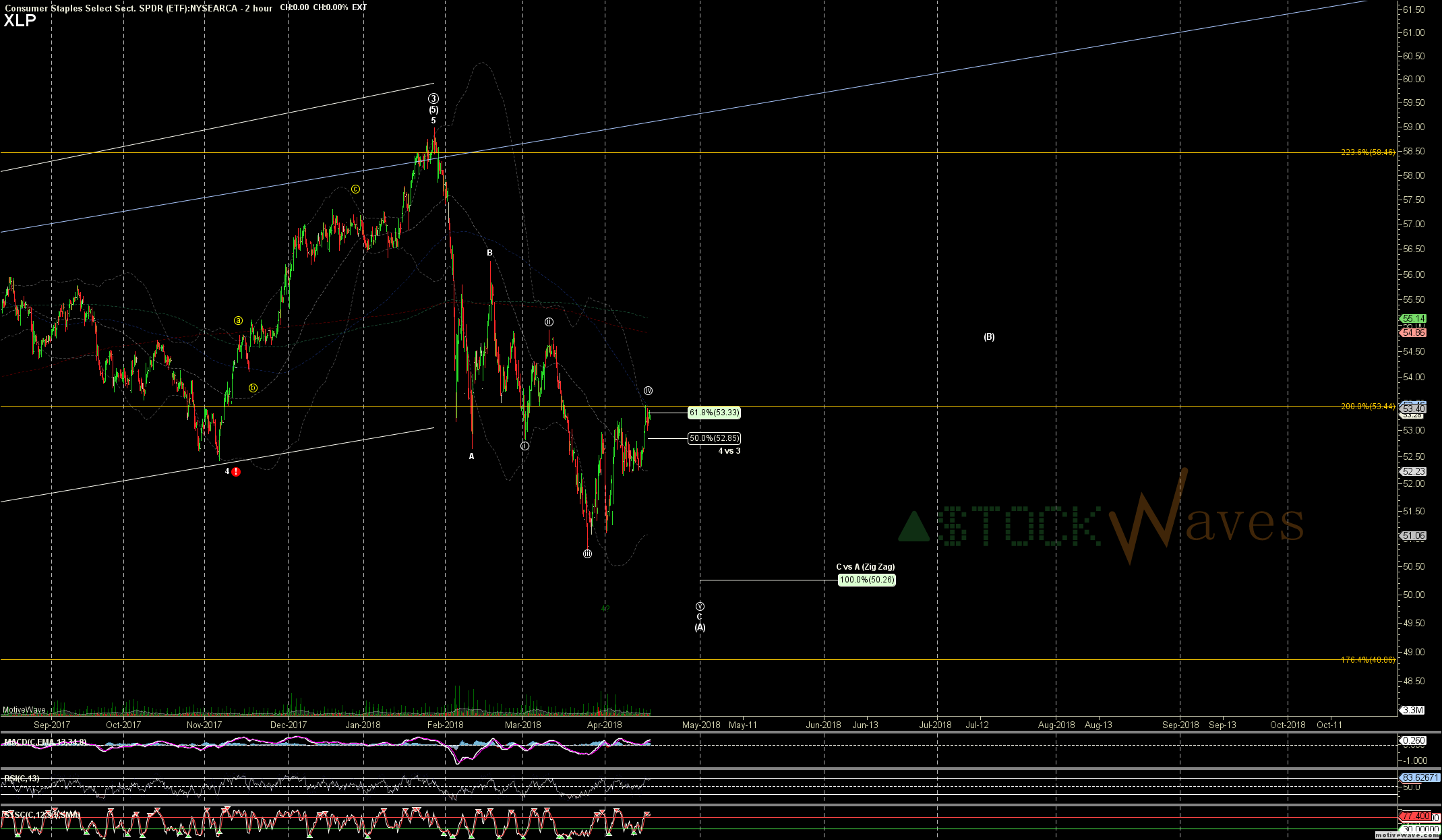The height and width of the screenshot is (840, 1442).
Task: Click the Jan-2018 date axis label
Action: point(363,725)
